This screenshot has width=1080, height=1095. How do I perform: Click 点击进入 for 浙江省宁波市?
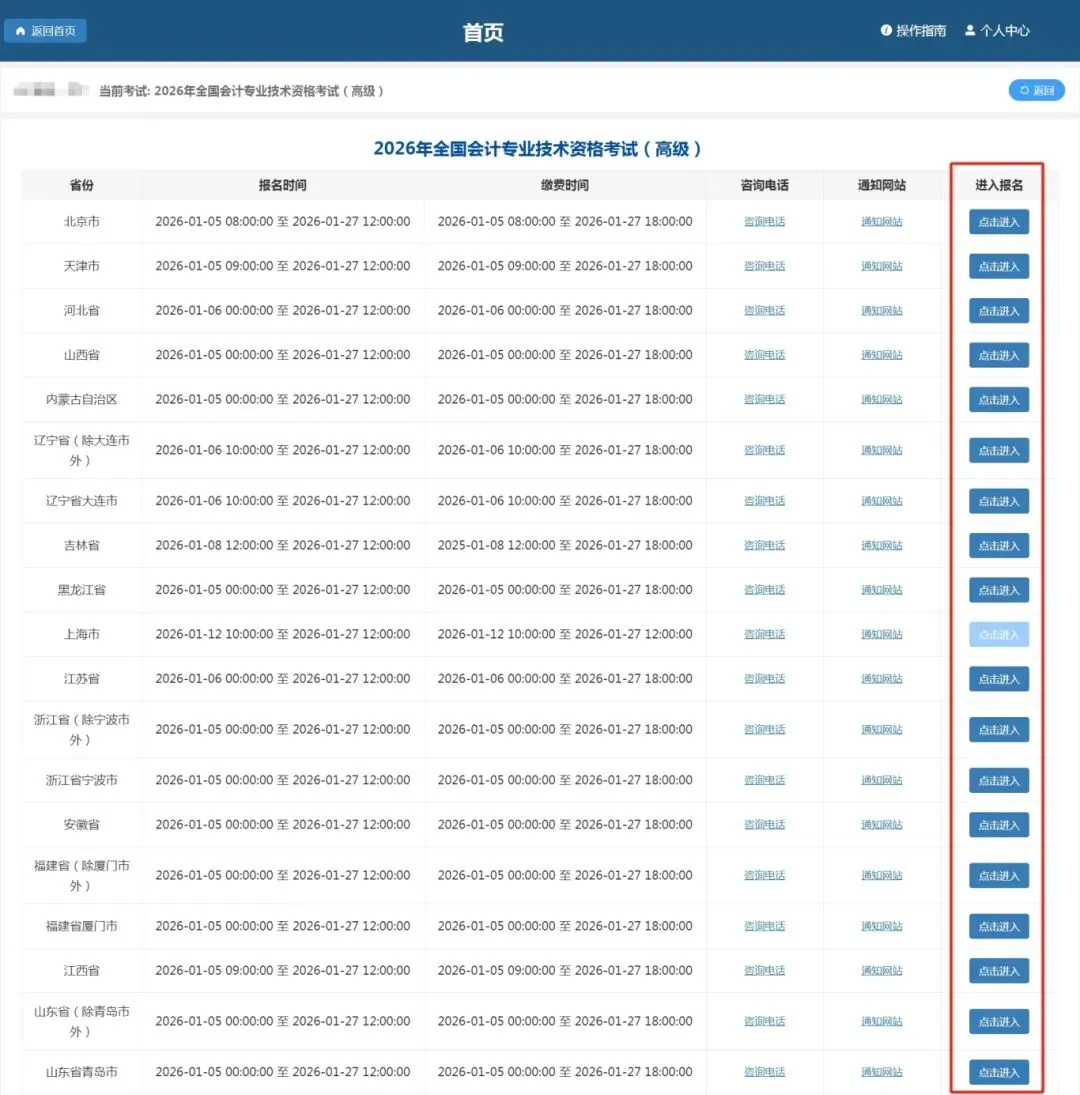[x=998, y=780]
